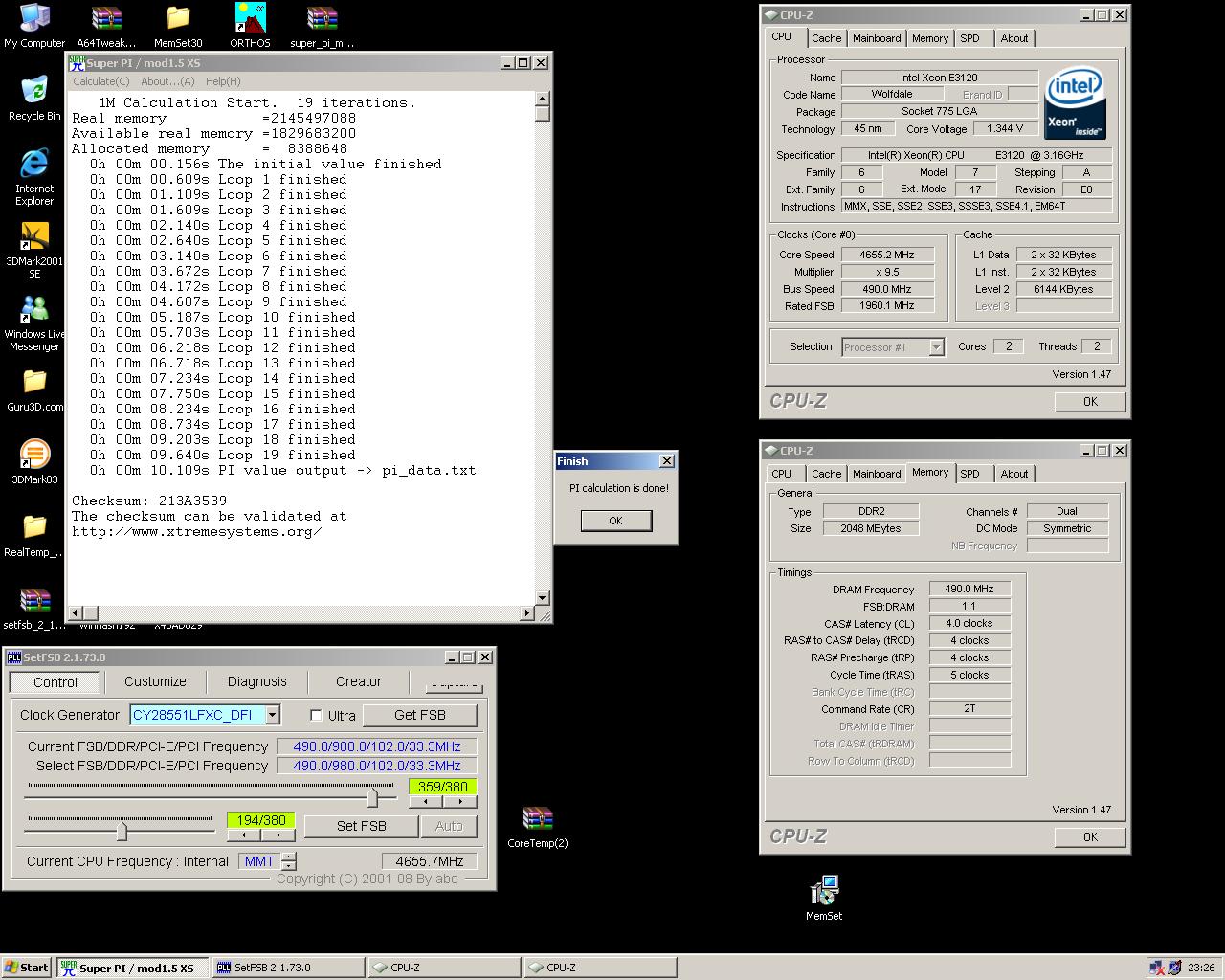Close the Finish dialog with its X
This screenshot has width=1225, height=980.
click(x=667, y=461)
